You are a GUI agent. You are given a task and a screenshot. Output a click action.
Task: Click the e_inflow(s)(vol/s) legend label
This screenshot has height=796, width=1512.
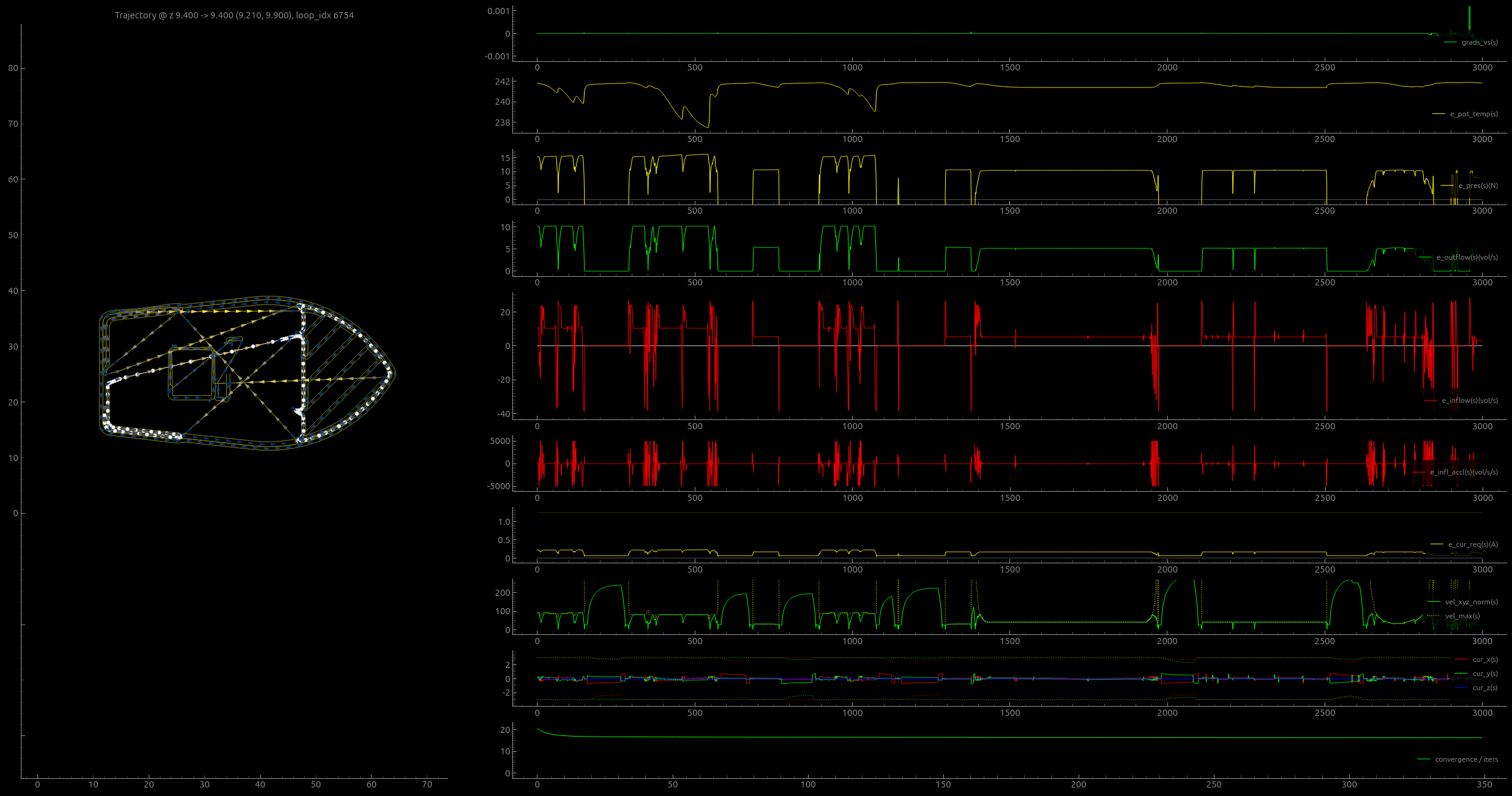1469,400
